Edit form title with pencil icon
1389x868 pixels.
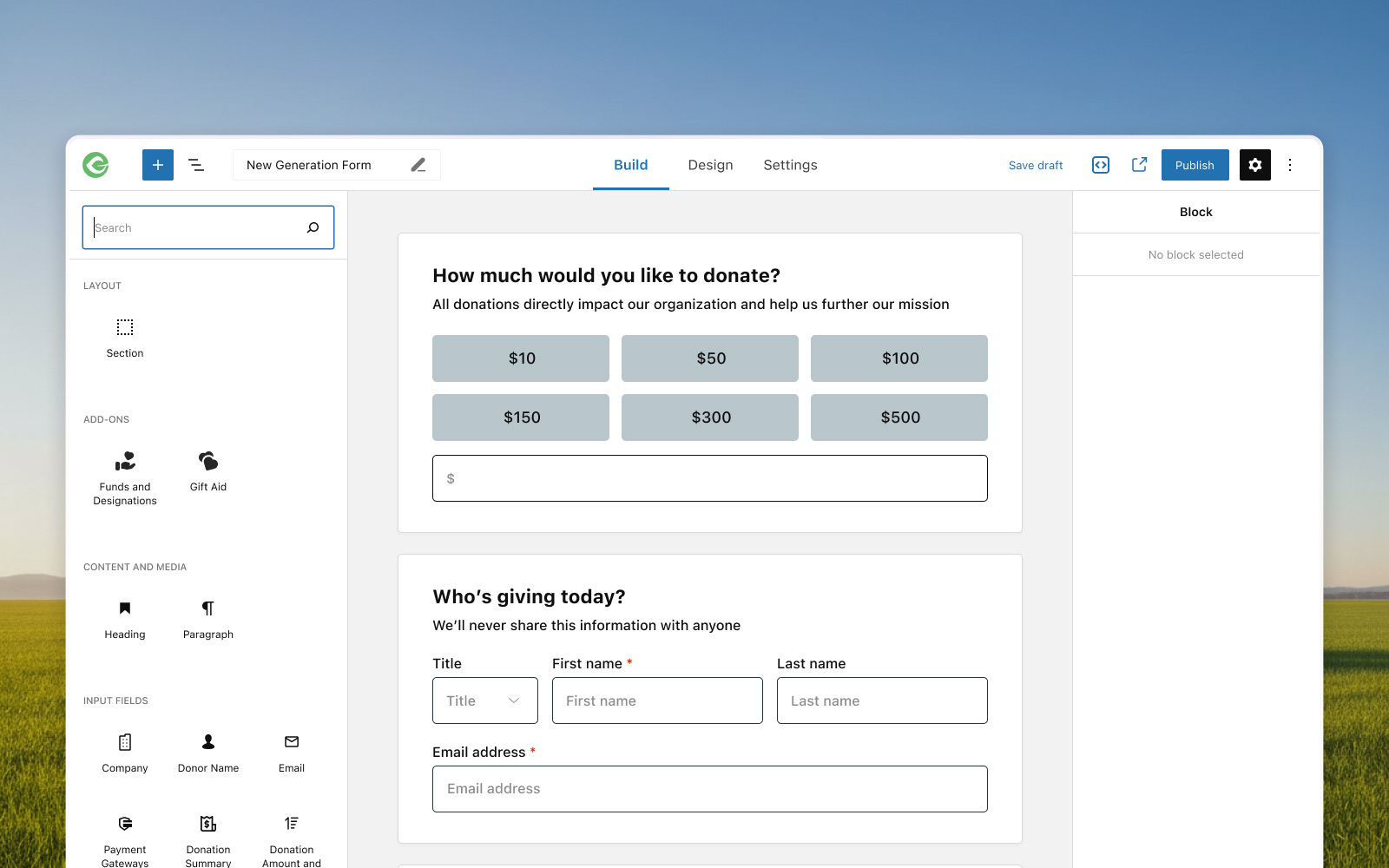pos(418,165)
